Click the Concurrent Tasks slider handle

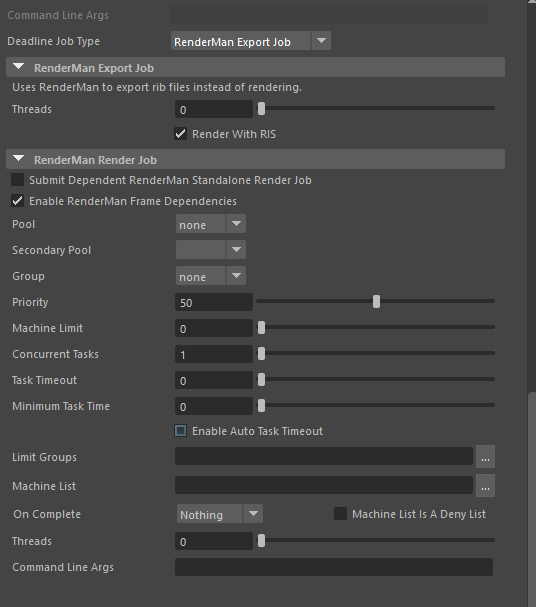[x=262, y=353]
